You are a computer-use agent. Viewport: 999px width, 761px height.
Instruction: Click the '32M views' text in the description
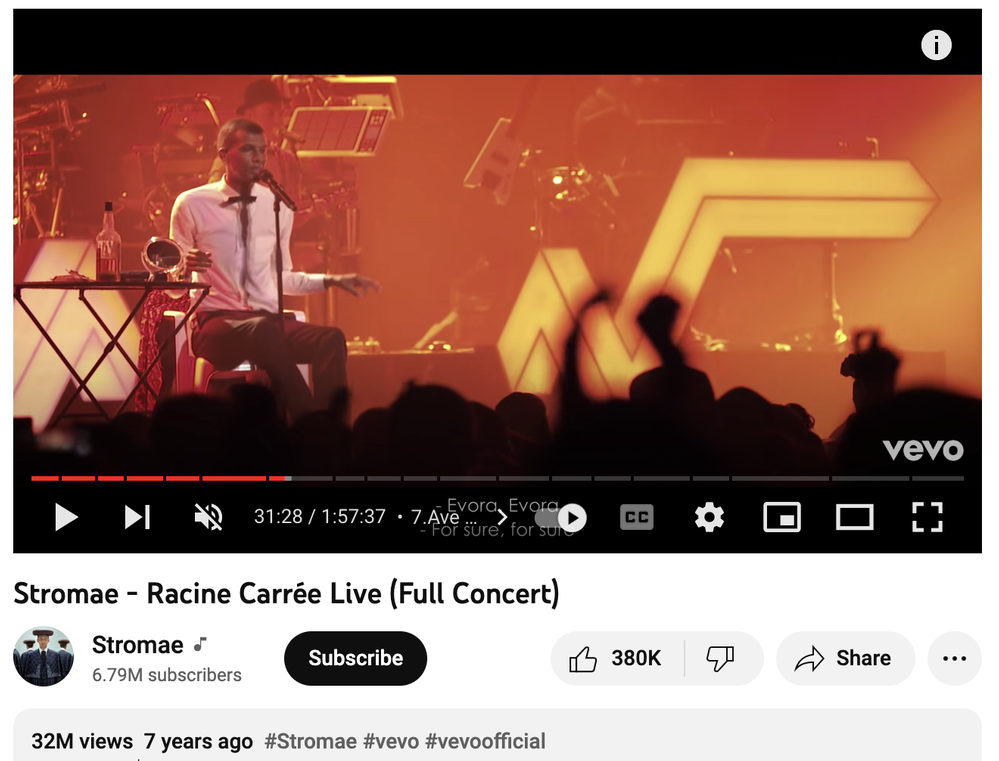tap(82, 741)
